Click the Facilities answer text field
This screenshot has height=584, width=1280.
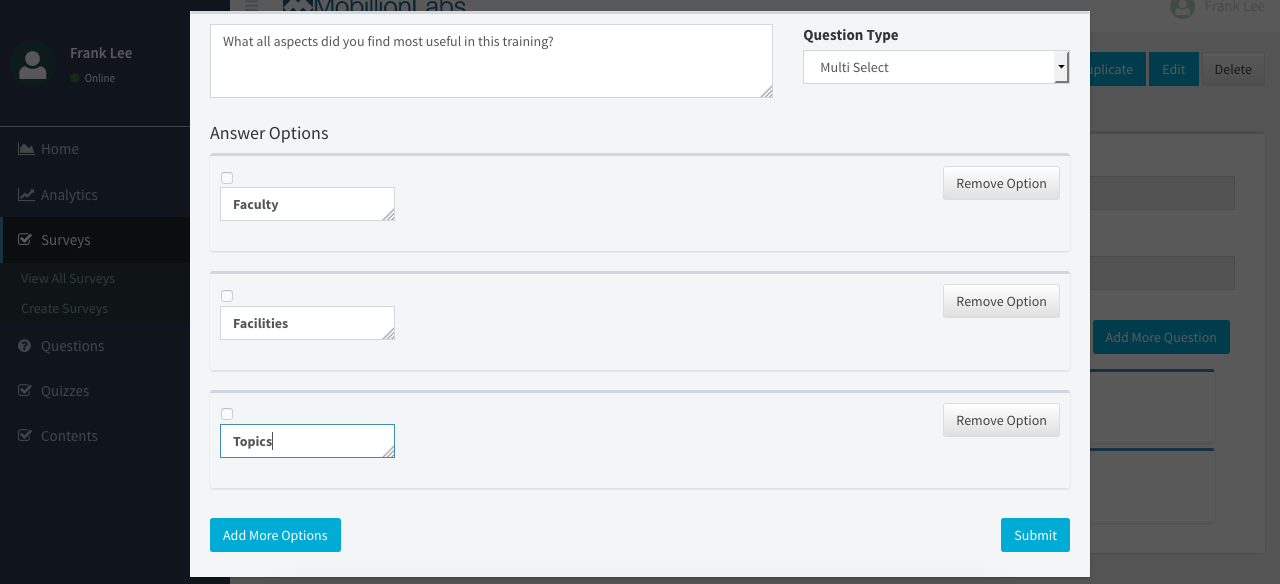306,323
